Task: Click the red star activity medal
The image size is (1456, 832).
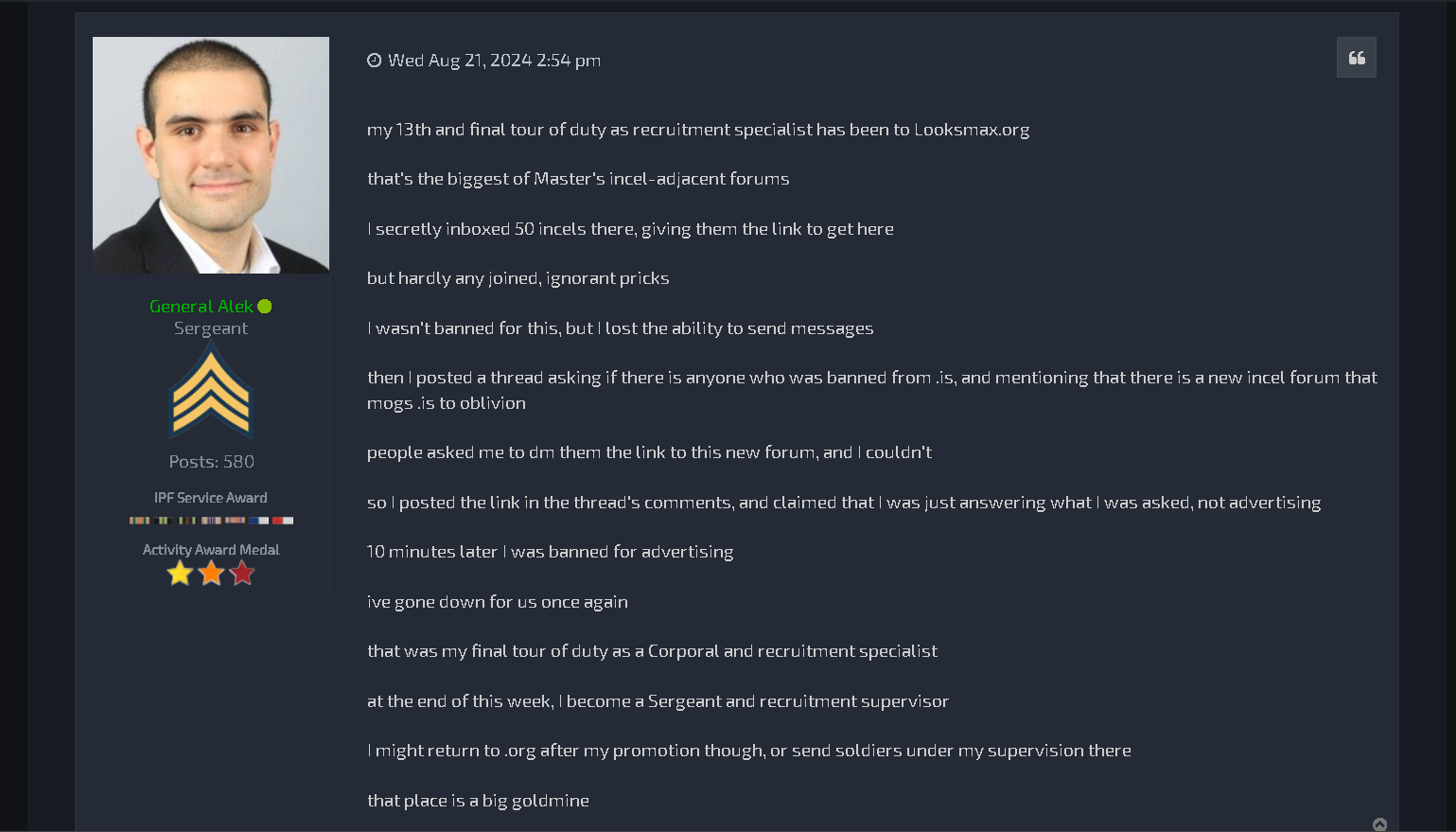Action: pyautogui.click(x=242, y=574)
